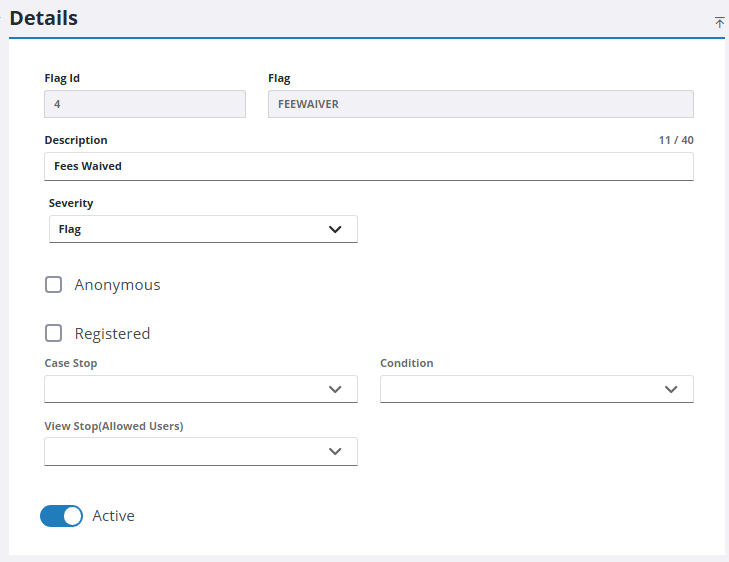Click the Flag Id field showing 4

click(145, 104)
